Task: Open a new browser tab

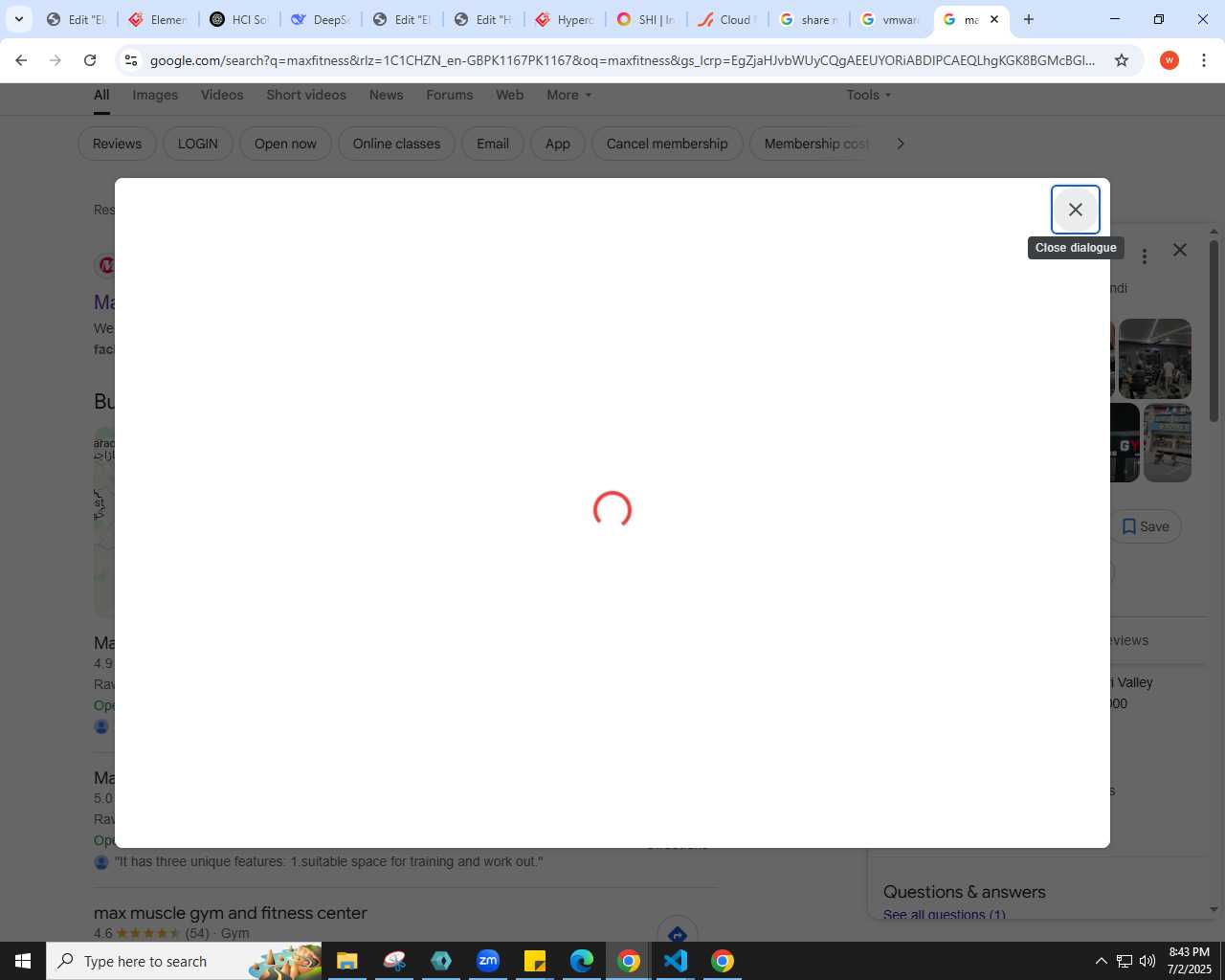Action: pos(1029,19)
